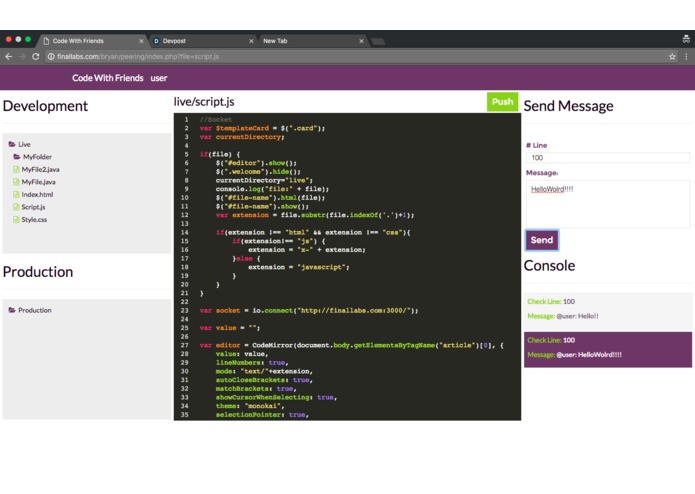Open the MyFile2.java file name
The height and width of the screenshot is (494, 695).
click(40, 169)
